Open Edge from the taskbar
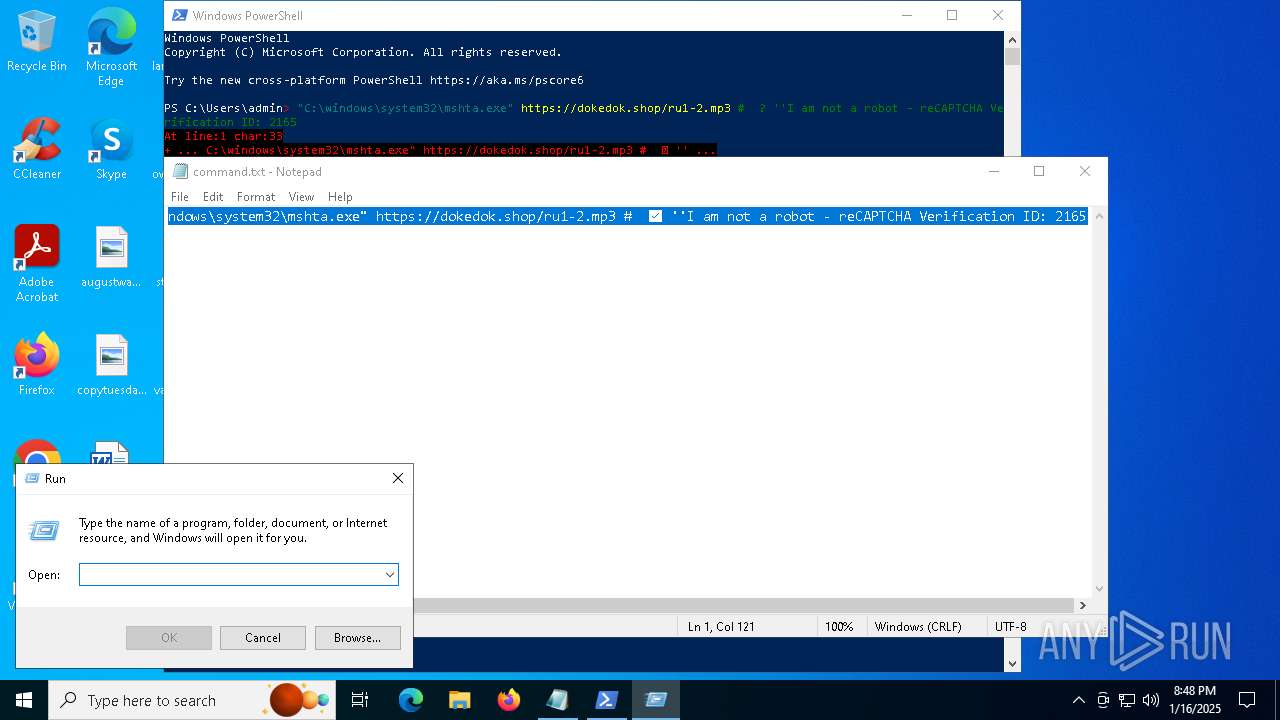The width and height of the screenshot is (1280, 720). (x=411, y=700)
